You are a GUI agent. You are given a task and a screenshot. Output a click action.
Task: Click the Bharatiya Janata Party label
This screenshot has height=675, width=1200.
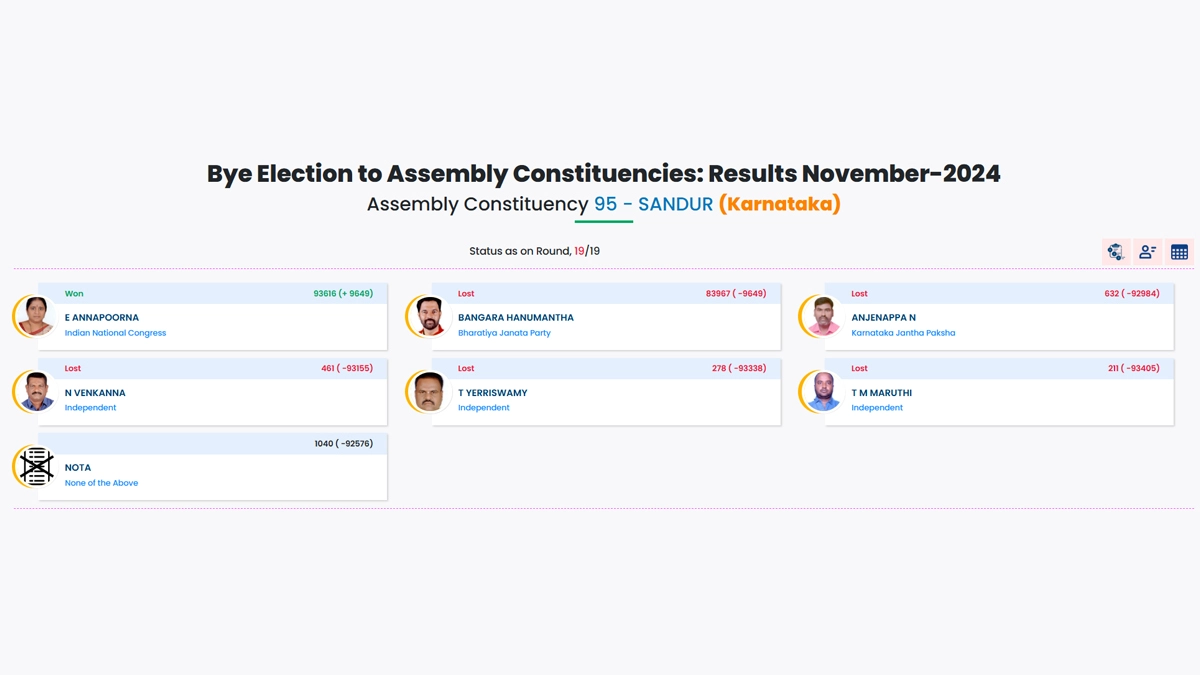click(504, 333)
